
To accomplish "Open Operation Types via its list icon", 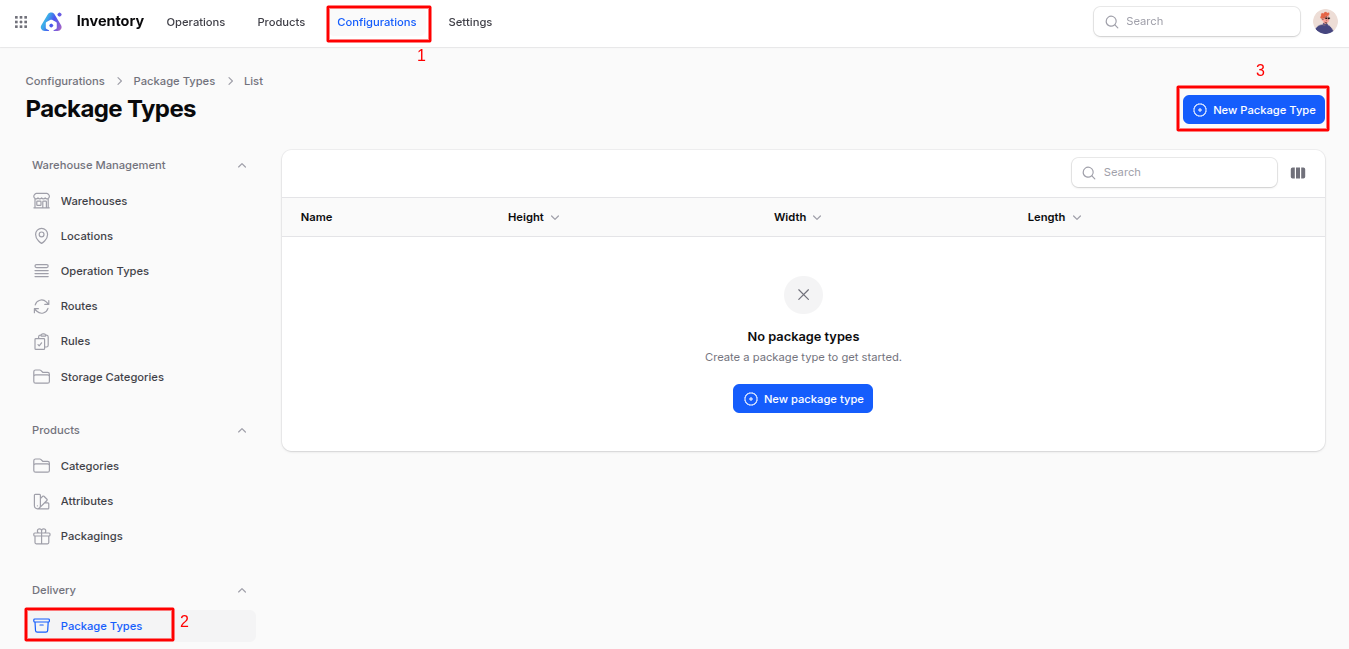I will (41, 271).
